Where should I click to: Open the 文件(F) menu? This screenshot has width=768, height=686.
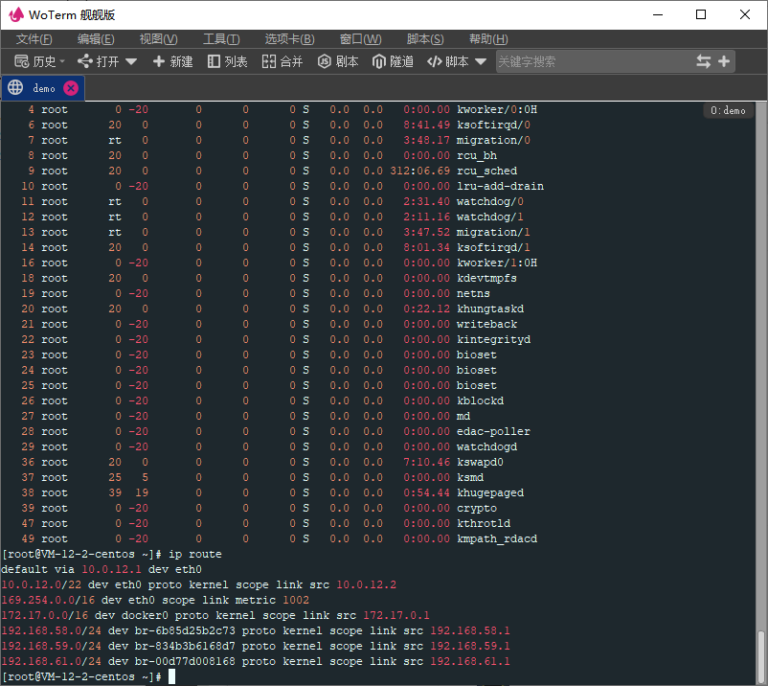35,39
